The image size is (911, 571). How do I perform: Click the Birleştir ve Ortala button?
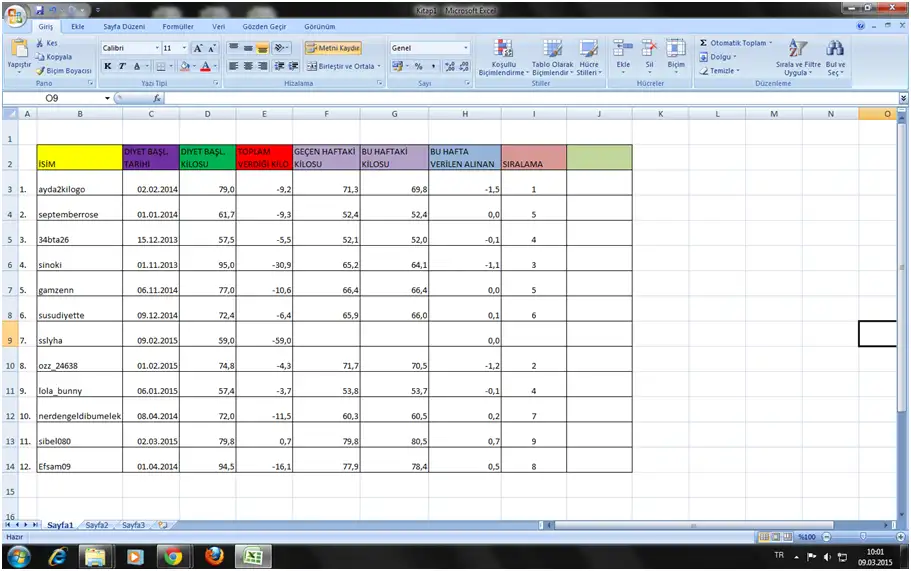[x=340, y=66]
